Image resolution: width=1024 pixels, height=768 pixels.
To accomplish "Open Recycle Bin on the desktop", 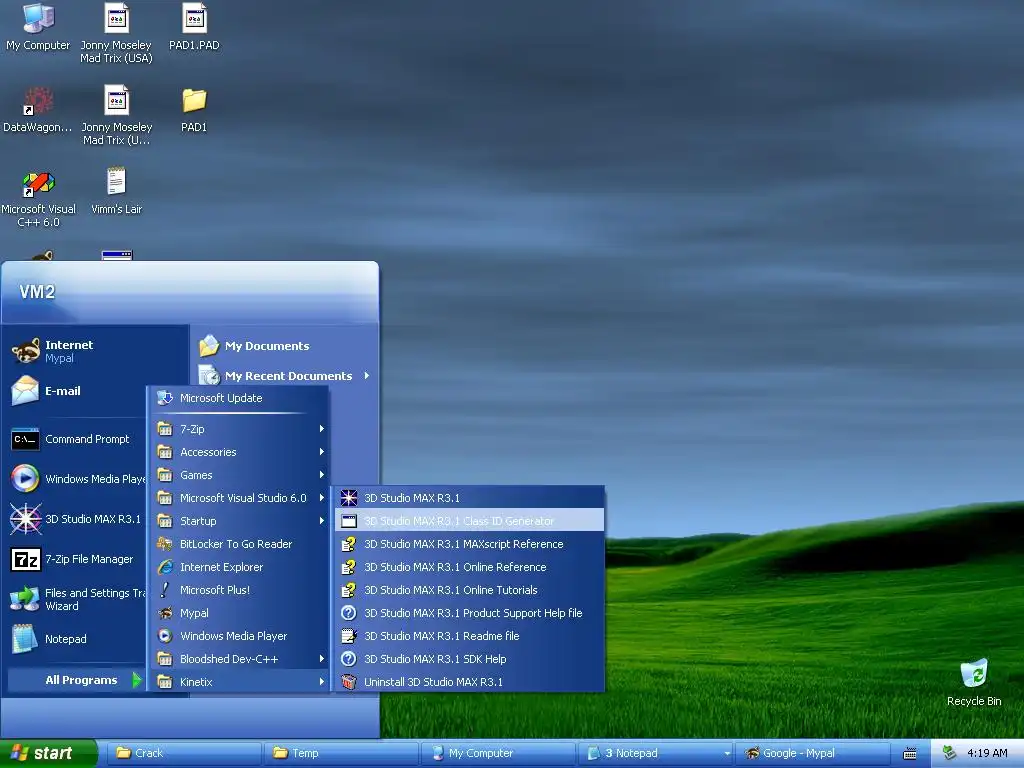I will coord(974,682).
